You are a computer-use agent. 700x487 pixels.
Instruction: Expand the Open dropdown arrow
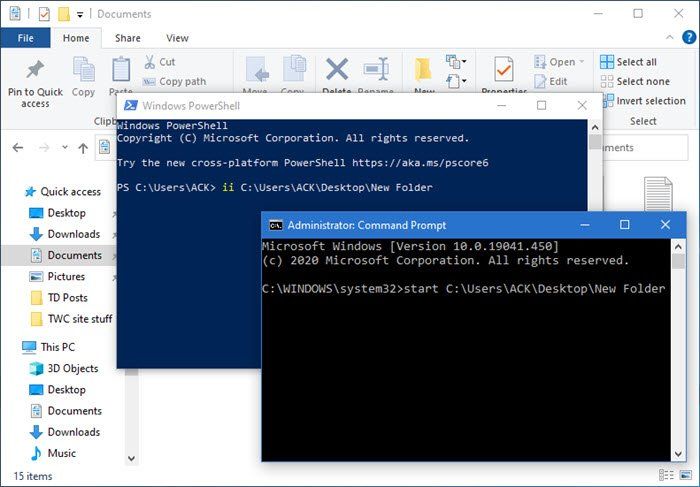[x=582, y=62]
